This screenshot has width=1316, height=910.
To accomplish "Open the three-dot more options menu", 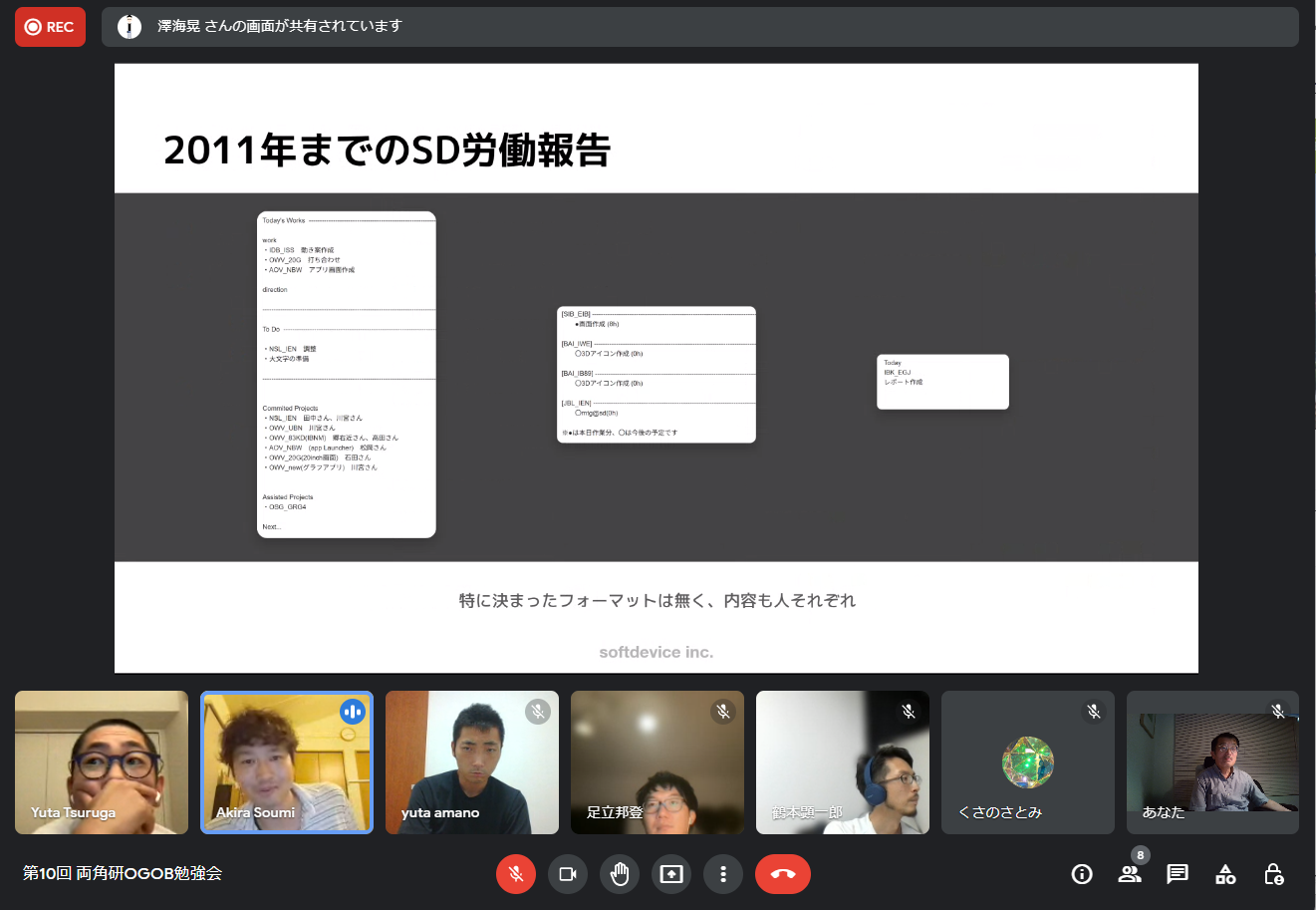I will coord(723,874).
